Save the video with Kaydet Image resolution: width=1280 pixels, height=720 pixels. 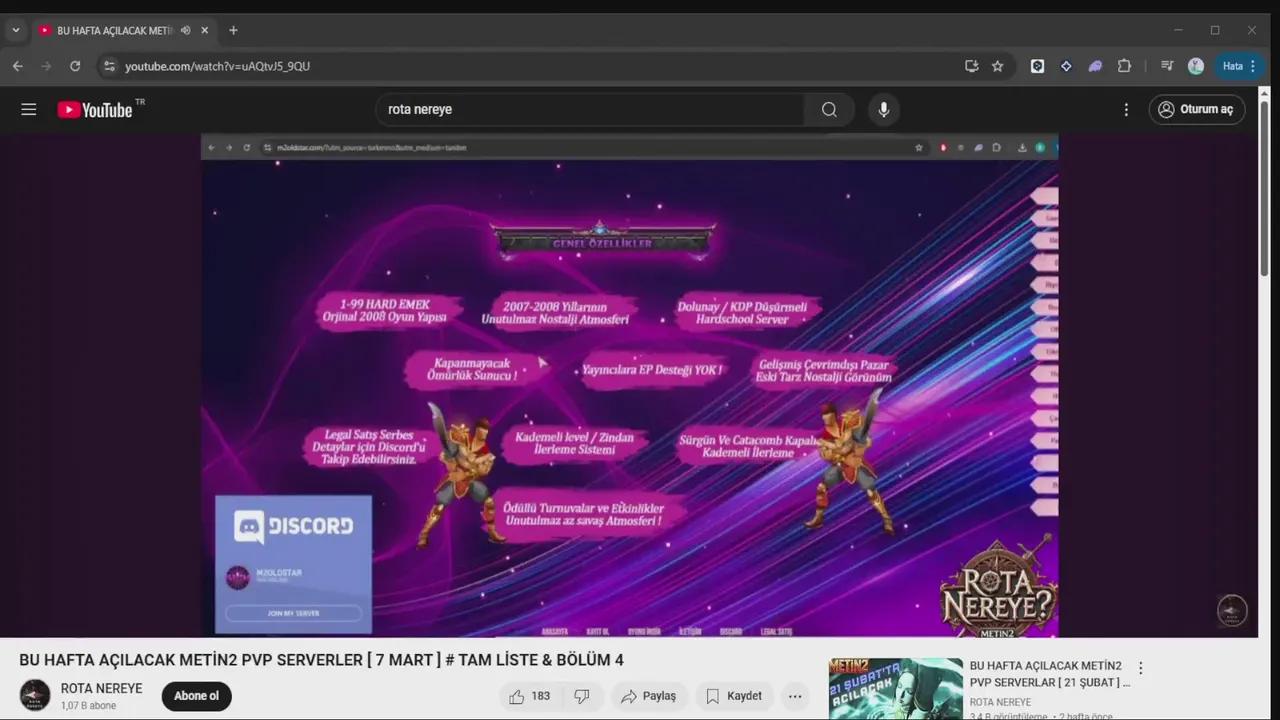coord(734,696)
